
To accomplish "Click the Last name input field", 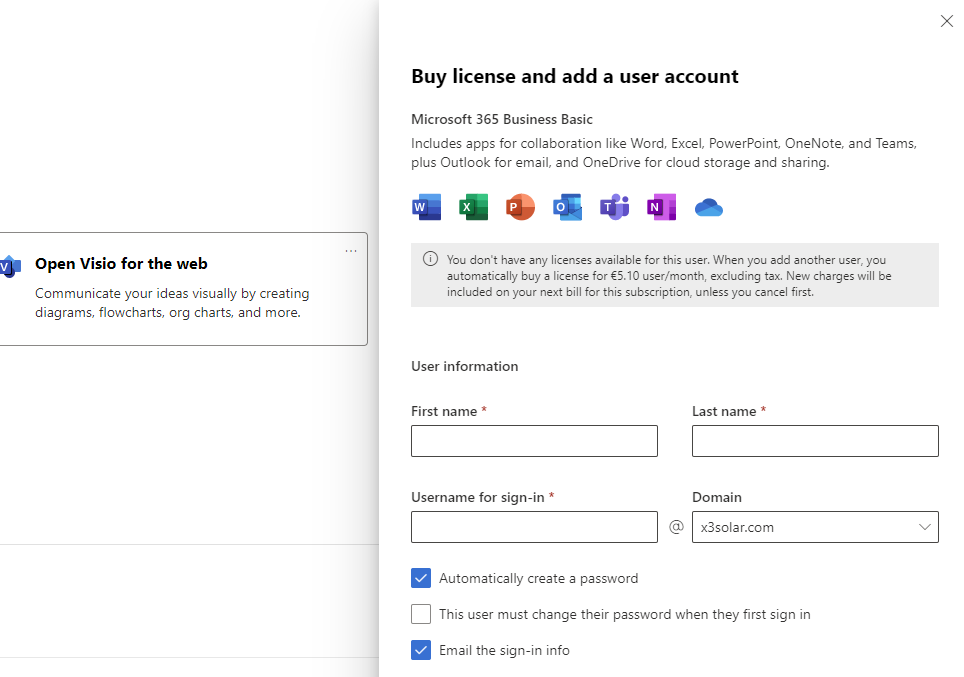I will [815, 441].
